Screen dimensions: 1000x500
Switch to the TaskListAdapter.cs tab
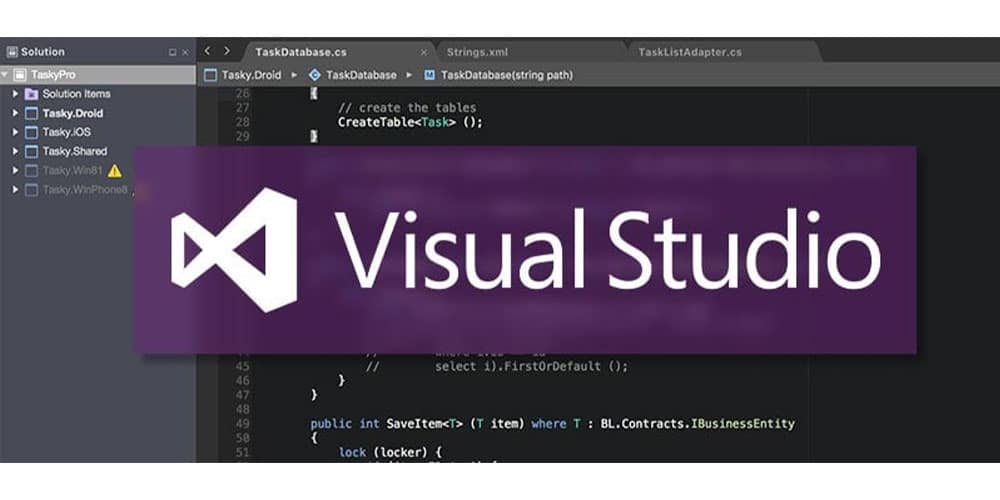click(x=689, y=52)
